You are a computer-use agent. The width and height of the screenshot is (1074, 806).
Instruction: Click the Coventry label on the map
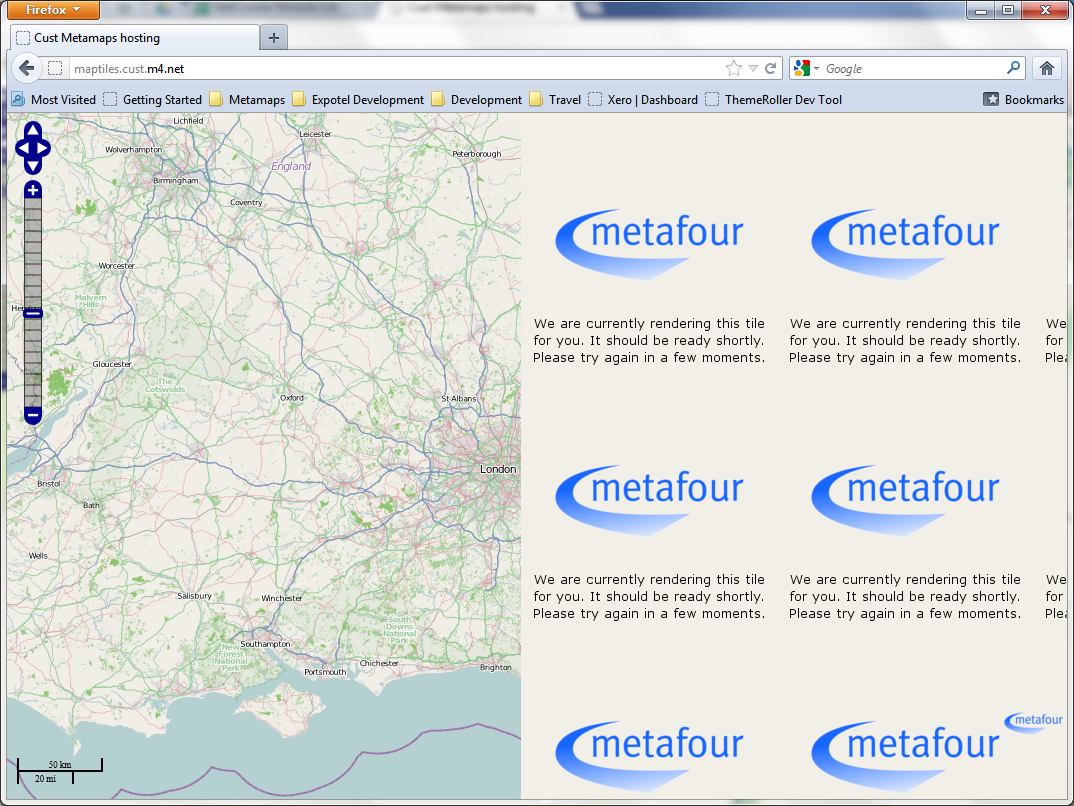click(x=247, y=202)
